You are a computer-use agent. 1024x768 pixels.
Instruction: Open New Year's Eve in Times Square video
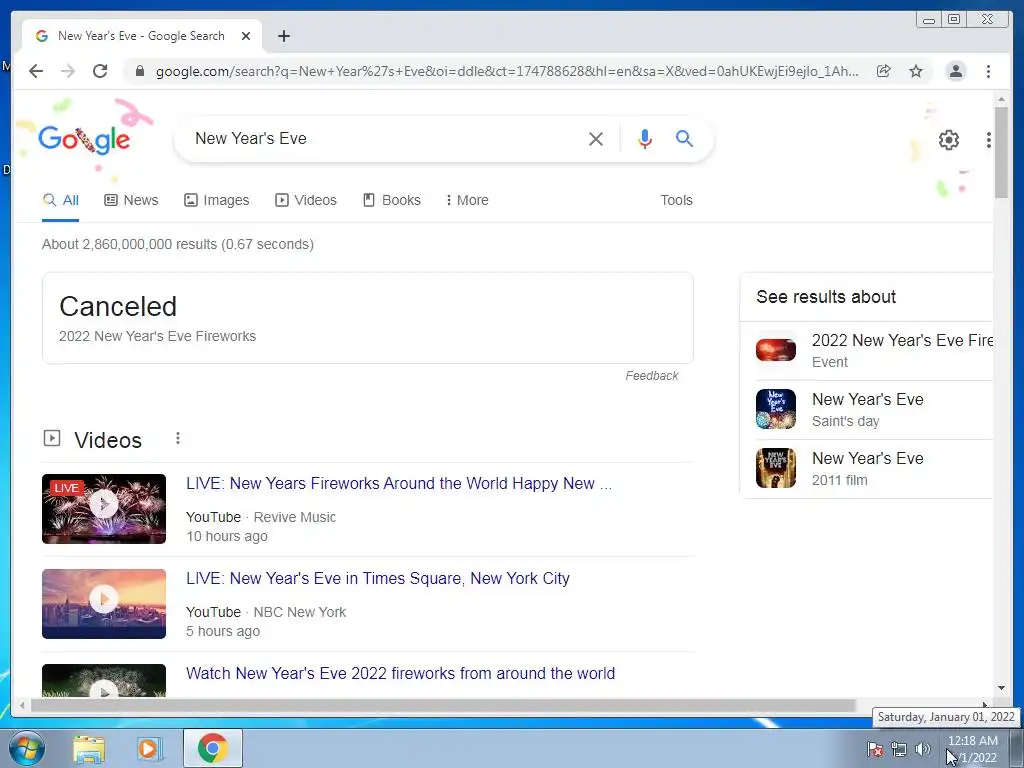click(377, 579)
